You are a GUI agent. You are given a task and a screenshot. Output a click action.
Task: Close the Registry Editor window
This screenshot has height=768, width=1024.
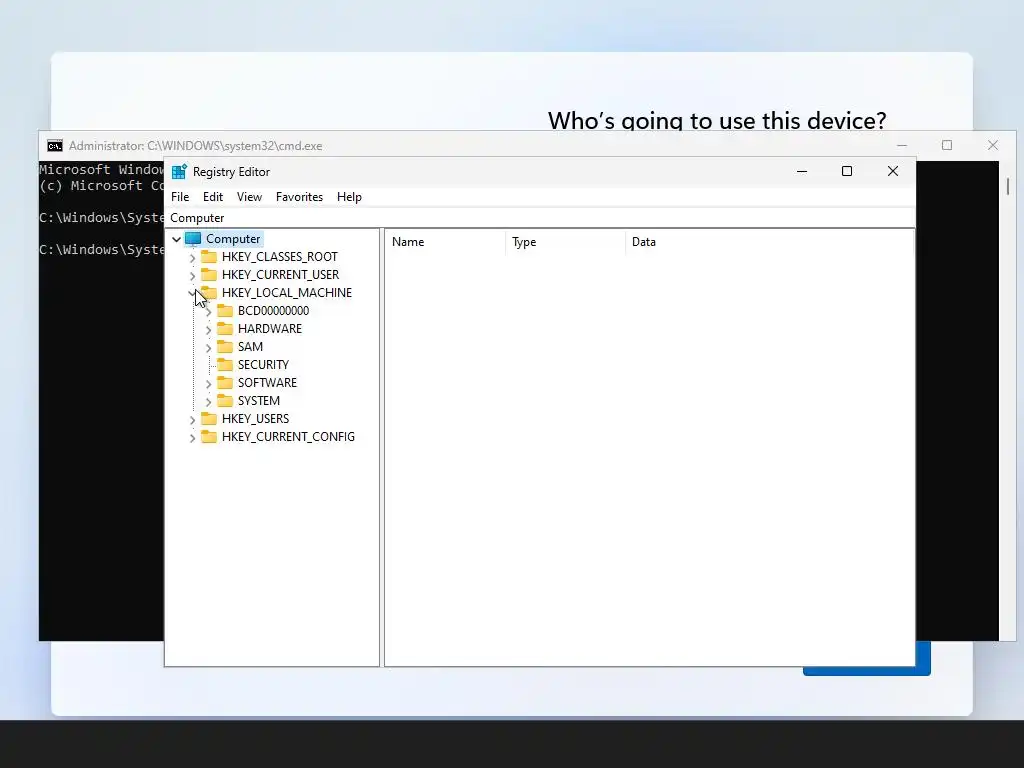pyautogui.click(x=893, y=171)
